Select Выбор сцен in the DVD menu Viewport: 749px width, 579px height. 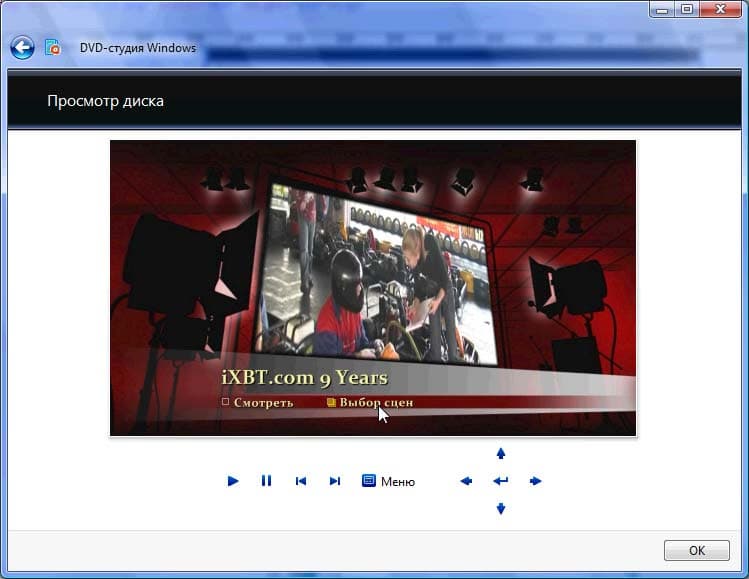coord(370,403)
